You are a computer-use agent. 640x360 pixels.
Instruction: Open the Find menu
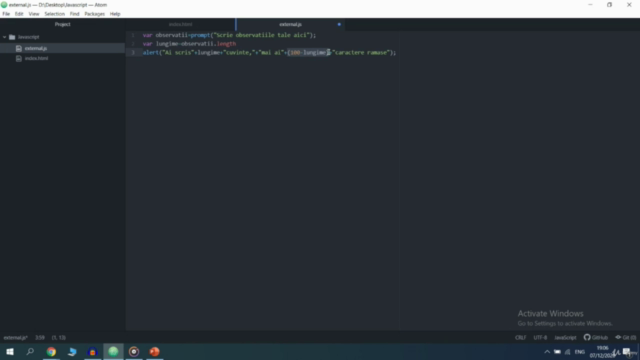click(x=74, y=14)
